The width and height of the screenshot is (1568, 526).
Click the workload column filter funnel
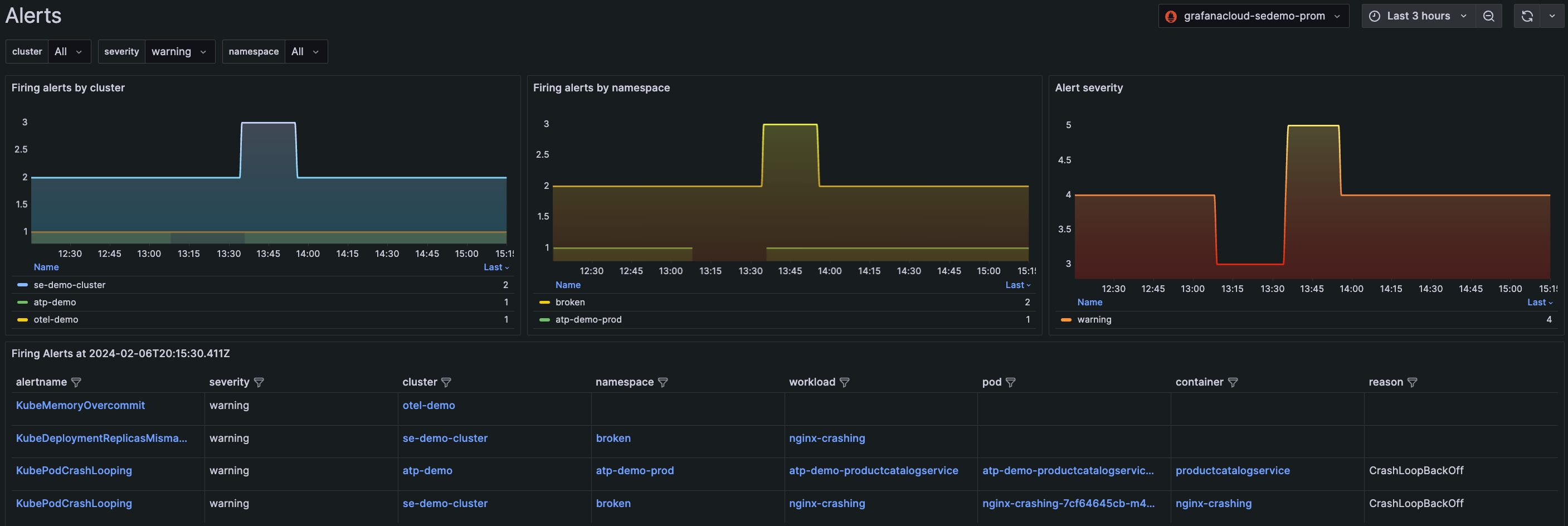pos(844,382)
